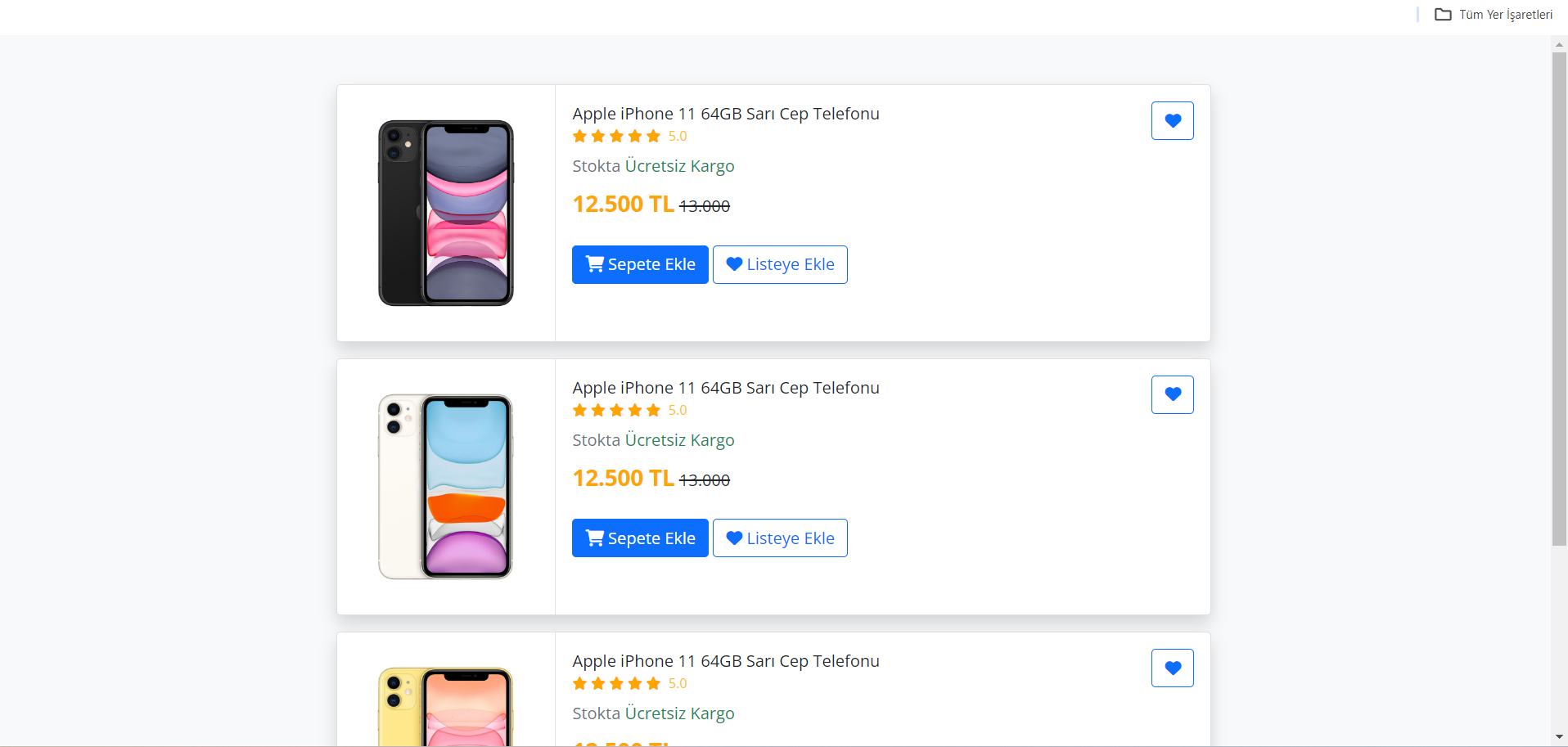Click Sepete Ekle button for white iPhone
Screen dimensions: 1568x747
(640, 538)
